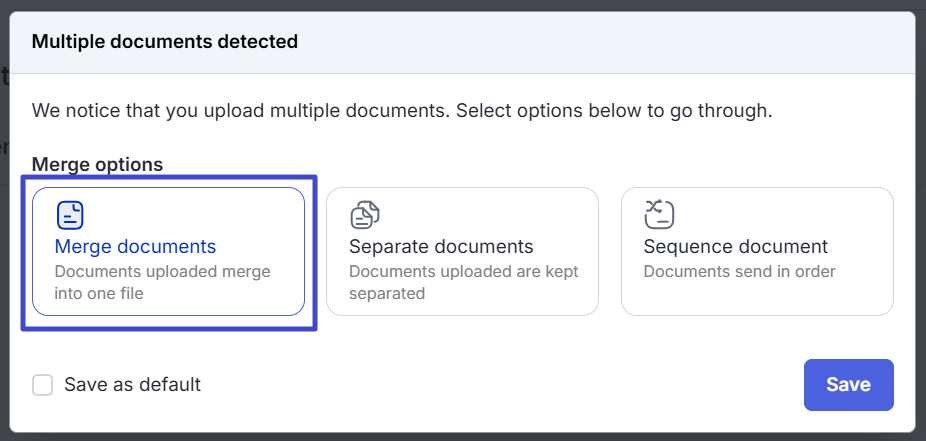Tick the Save as default checkbox
The width and height of the screenshot is (926, 441).
click(42, 385)
